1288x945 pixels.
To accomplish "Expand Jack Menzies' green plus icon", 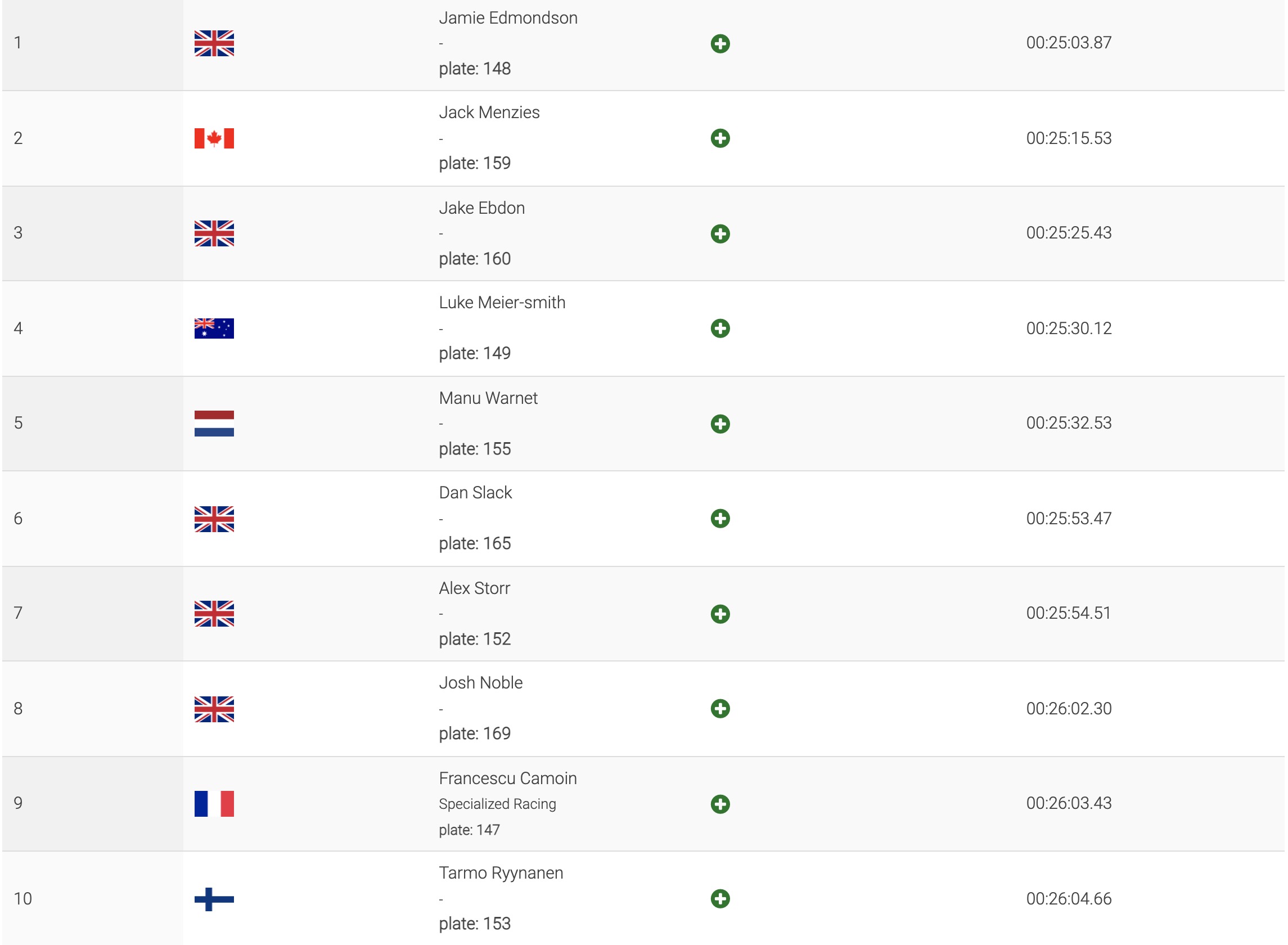I will click(x=720, y=138).
